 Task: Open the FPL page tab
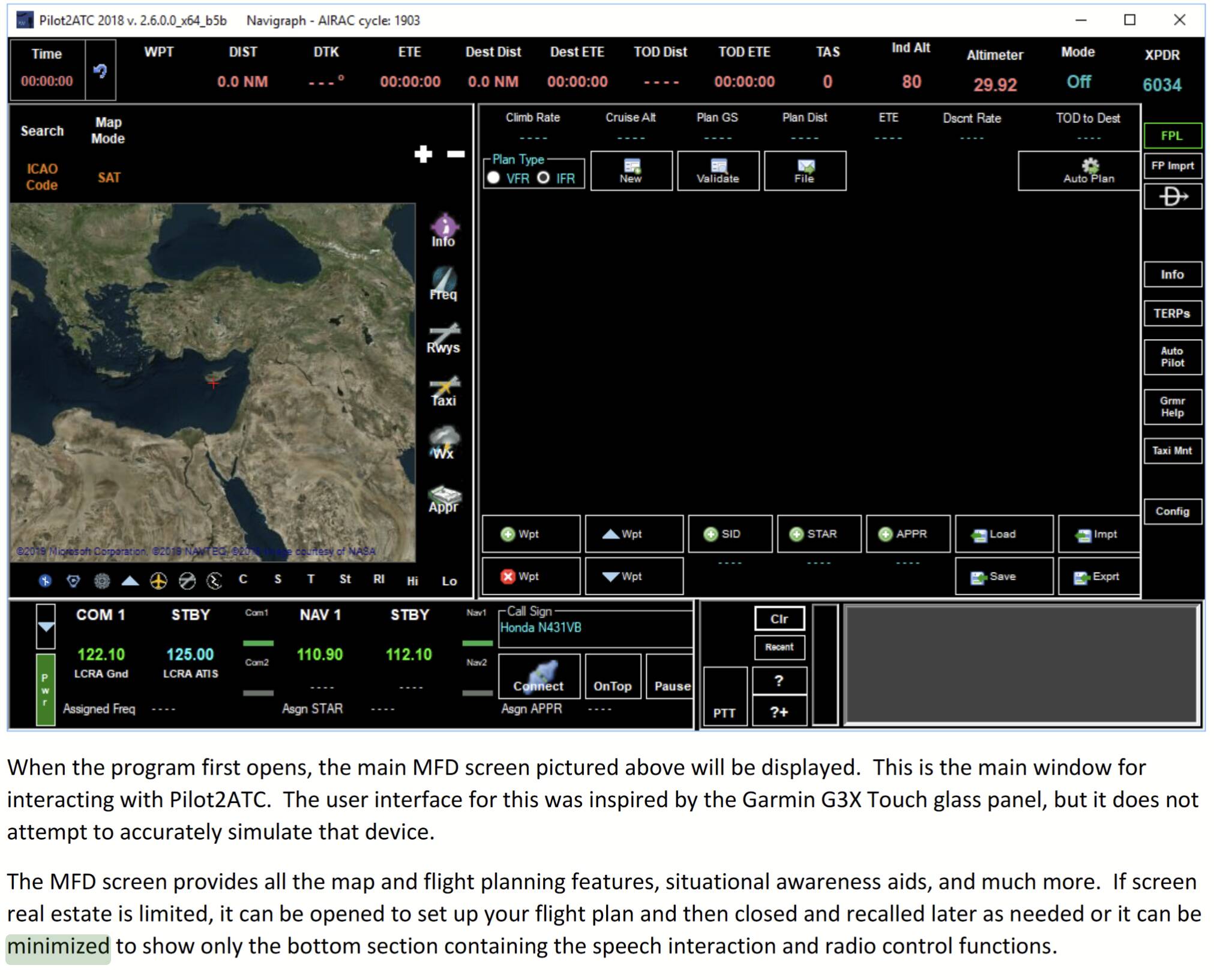[x=1172, y=136]
